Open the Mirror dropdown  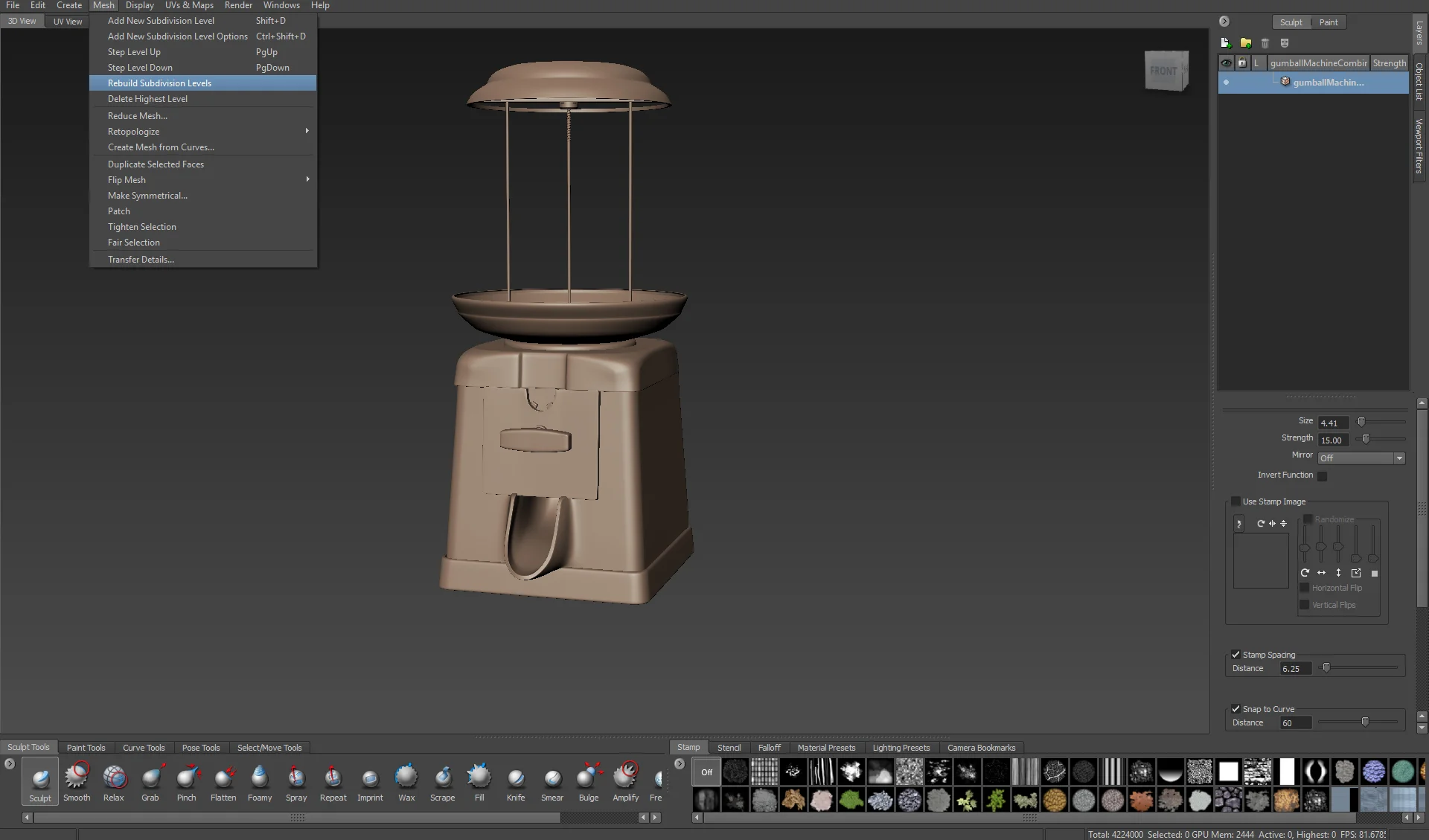(x=1361, y=458)
